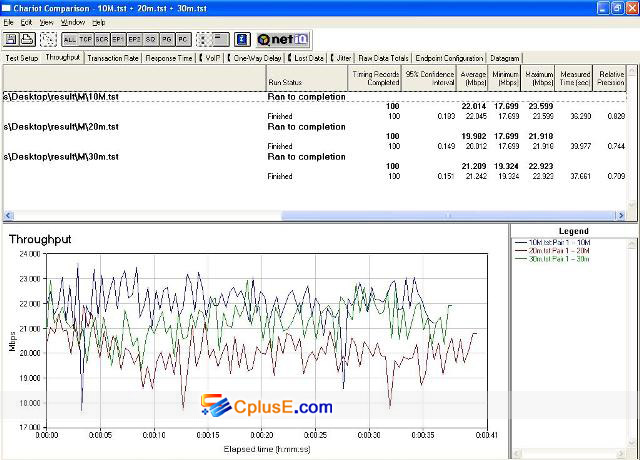Switch to the Jitter tab
This screenshot has width=640, height=460.
click(x=341, y=58)
